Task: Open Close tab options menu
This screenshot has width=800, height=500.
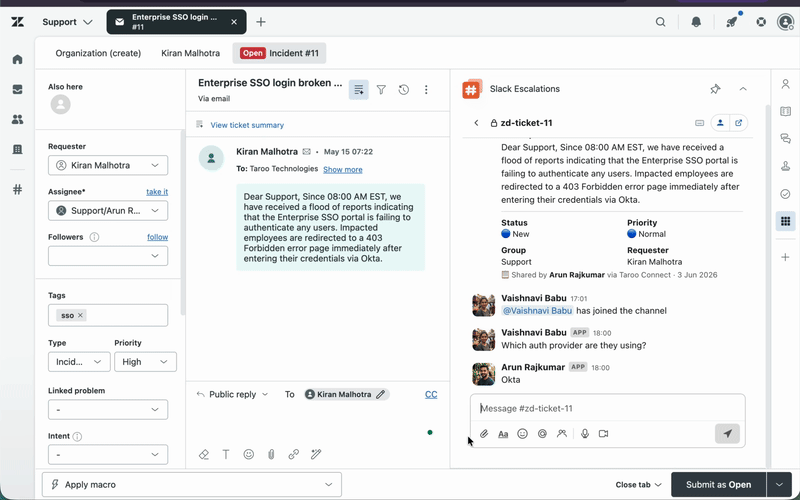Action: point(638,485)
